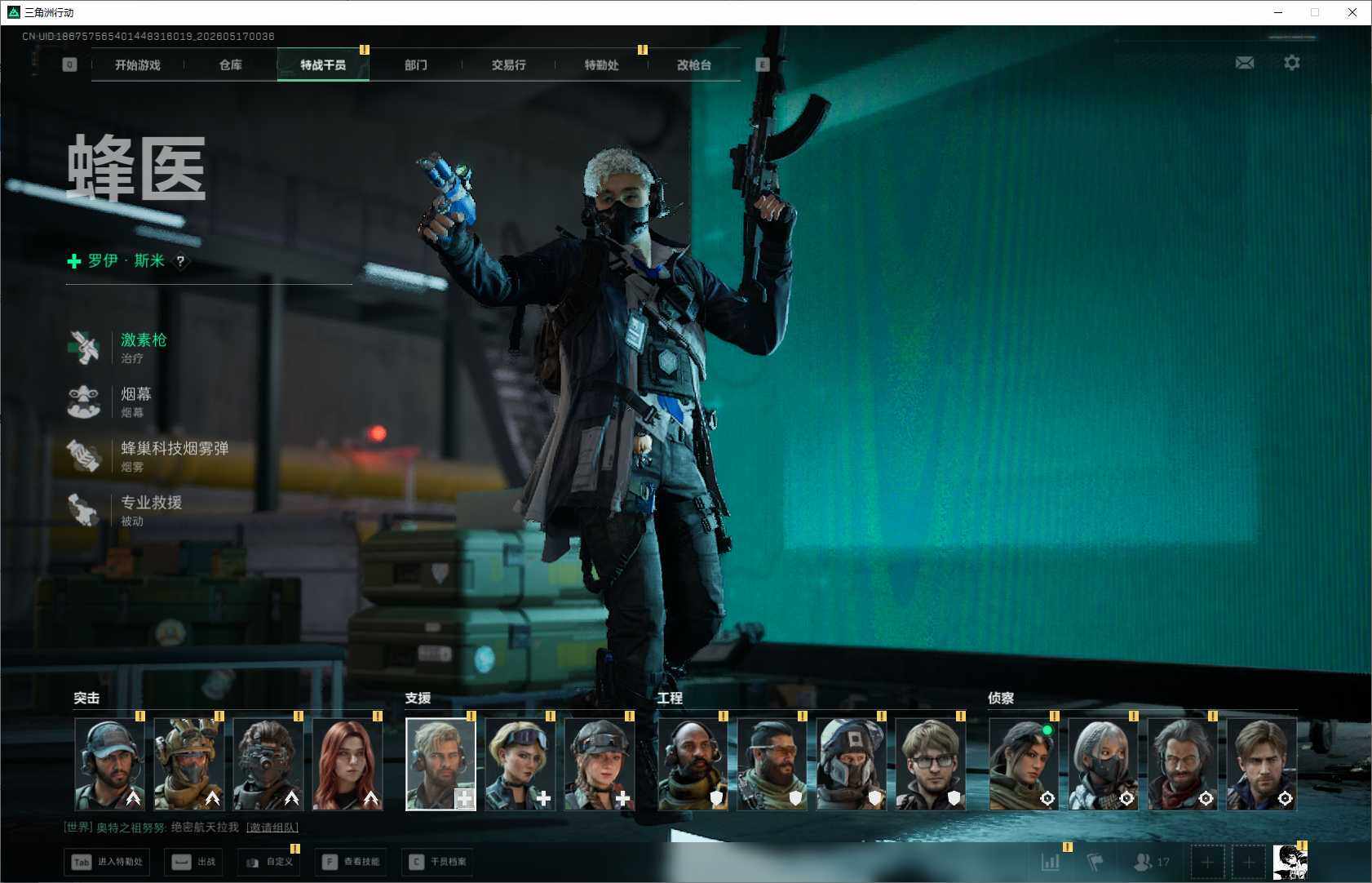Add teammate in the second empty plus slot
Screen dimensions: 1372x883
pyautogui.click(x=1248, y=862)
